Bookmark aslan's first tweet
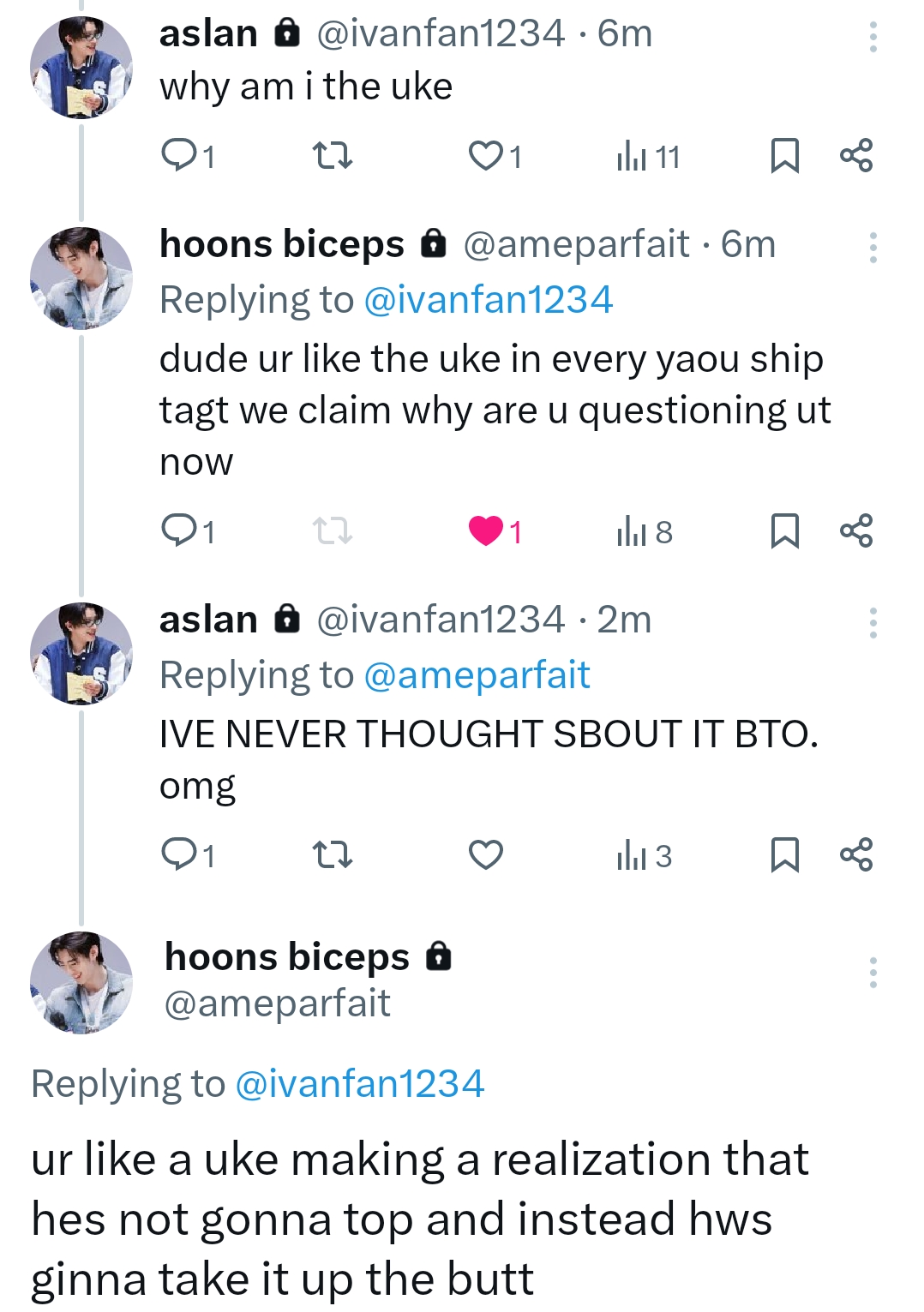The height and width of the screenshot is (1312, 924). tap(784, 155)
